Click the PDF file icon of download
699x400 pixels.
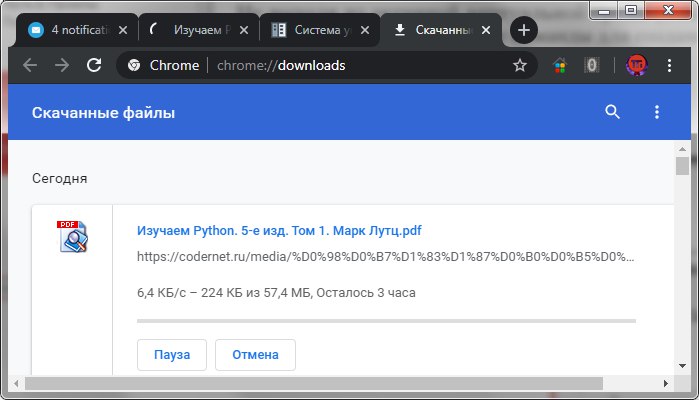click(x=72, y=236)
